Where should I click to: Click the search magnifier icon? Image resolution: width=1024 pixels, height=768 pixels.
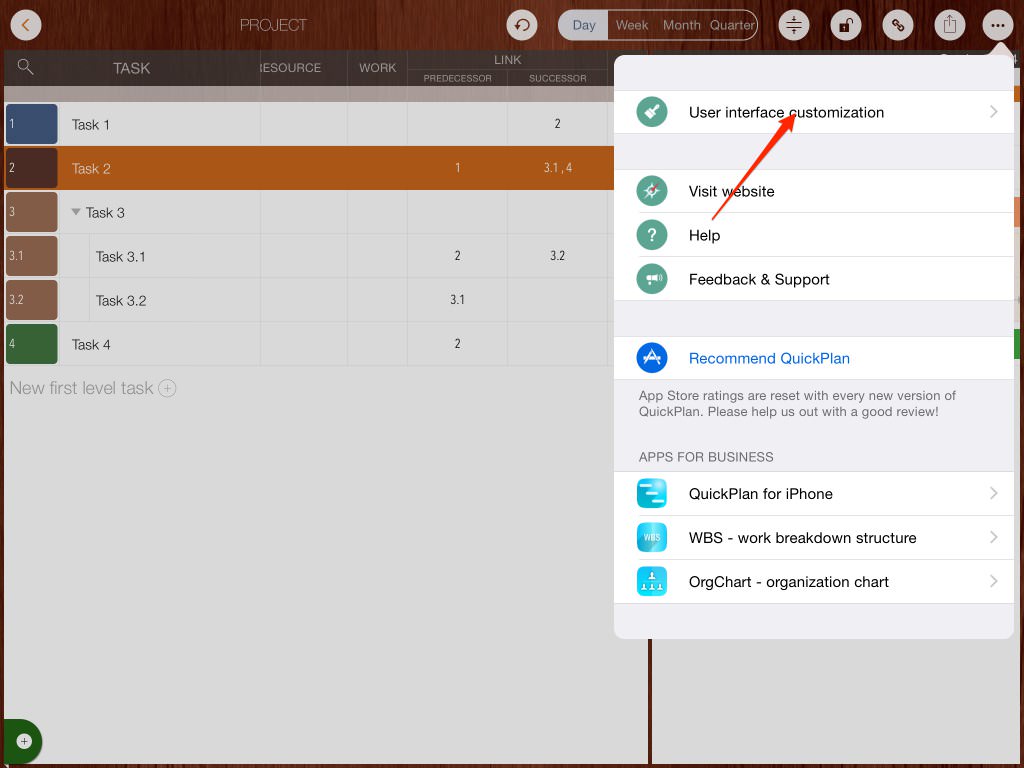26,67
